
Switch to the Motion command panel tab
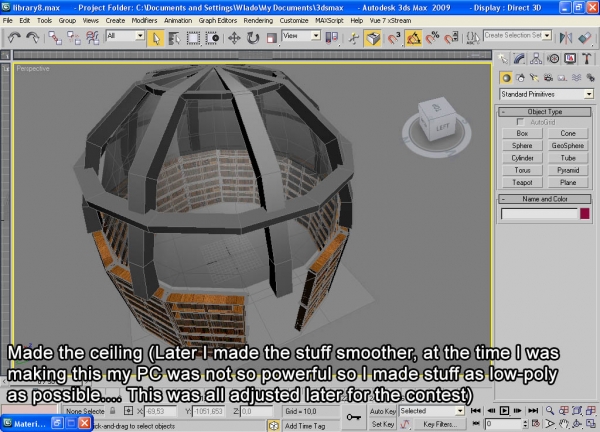pyautogui.click(x=553, y=59)
